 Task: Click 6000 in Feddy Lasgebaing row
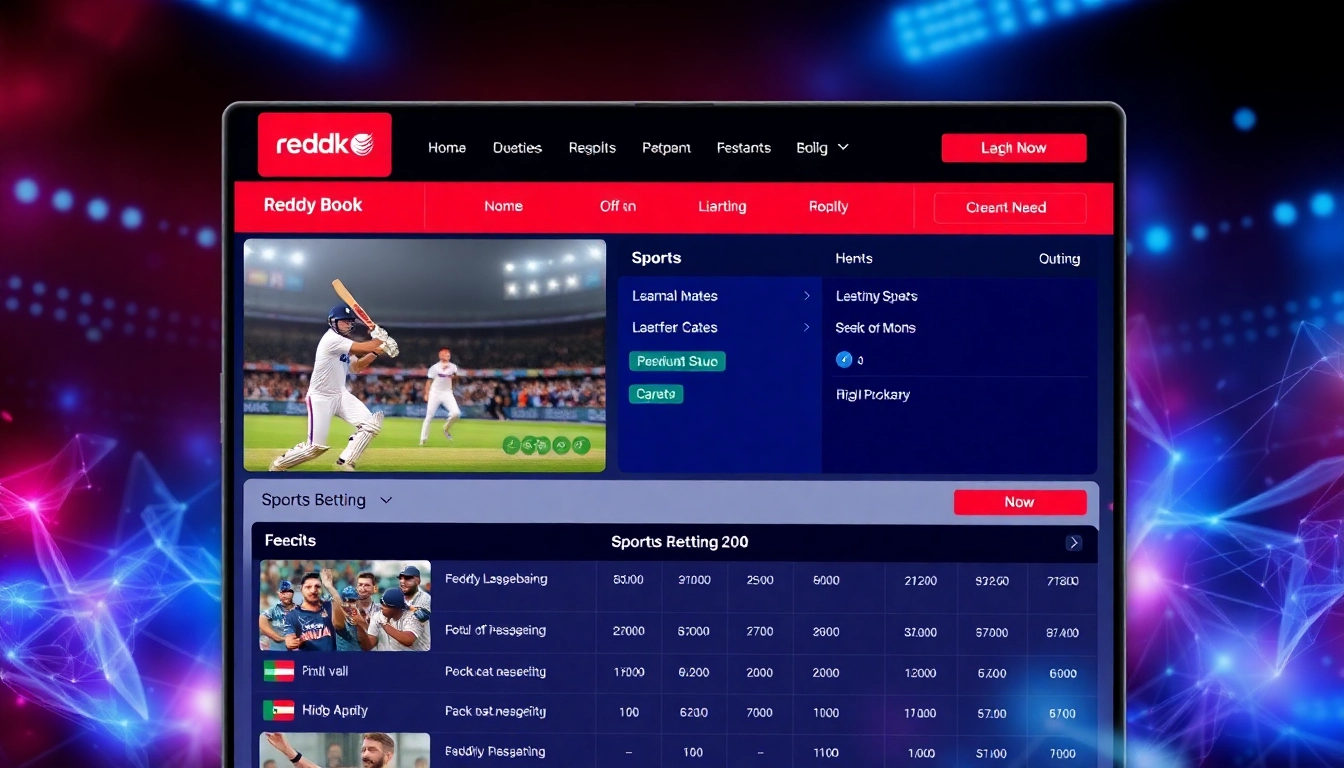point(826,580)
